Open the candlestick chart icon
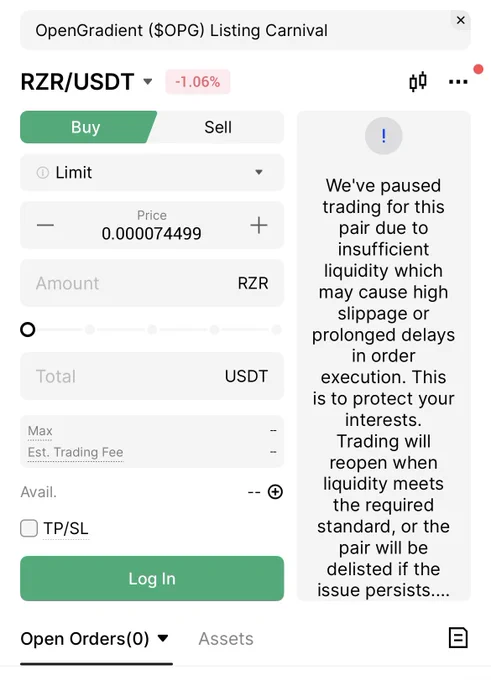Screen dimensions: 491x680 click(418, 82)
